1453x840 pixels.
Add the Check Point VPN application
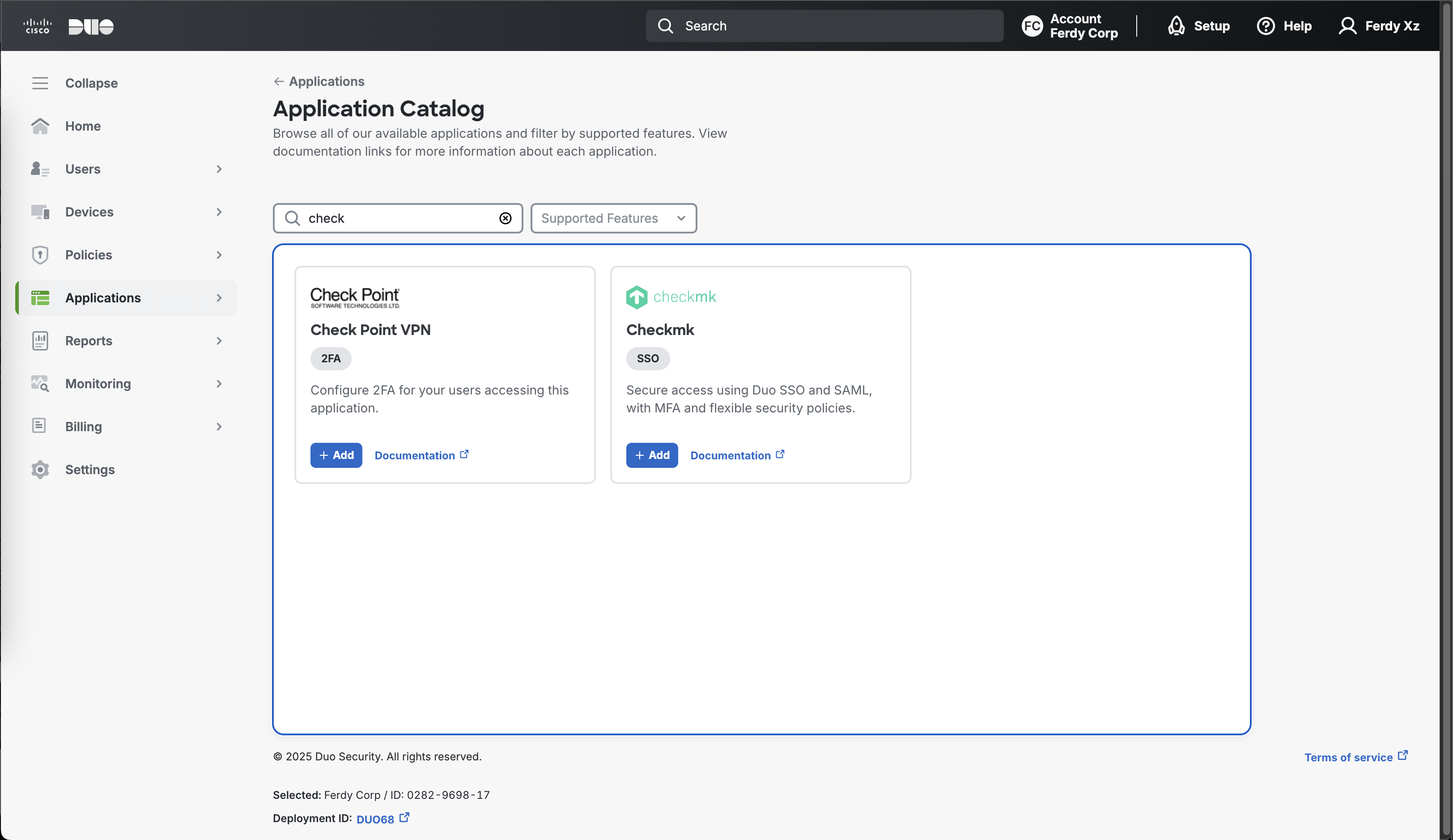point(336,455)
